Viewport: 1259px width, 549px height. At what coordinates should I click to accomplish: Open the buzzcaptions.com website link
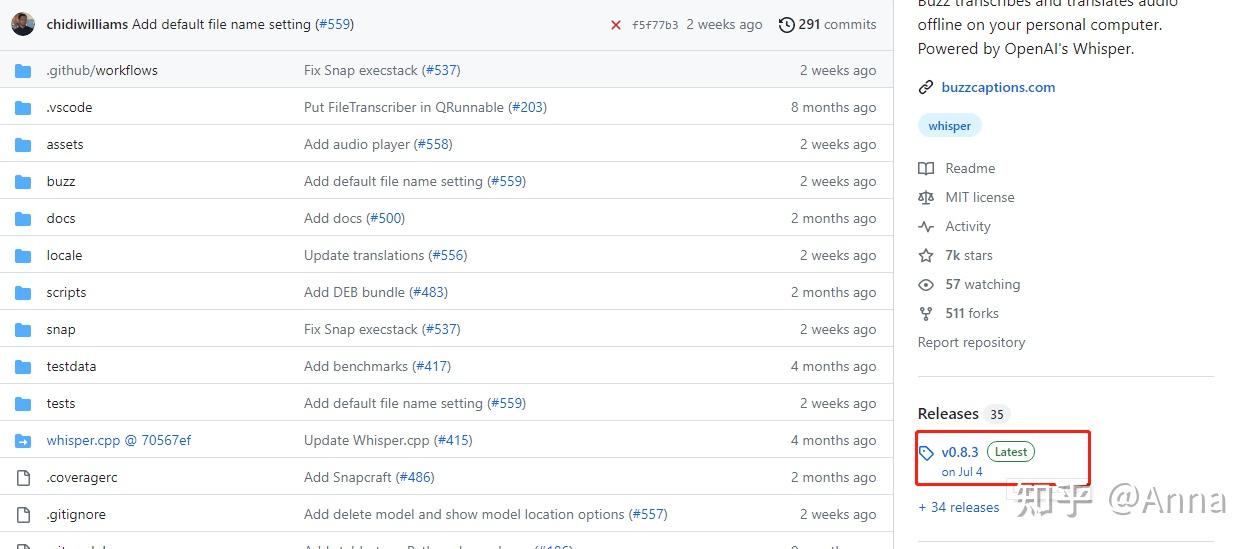998,88
